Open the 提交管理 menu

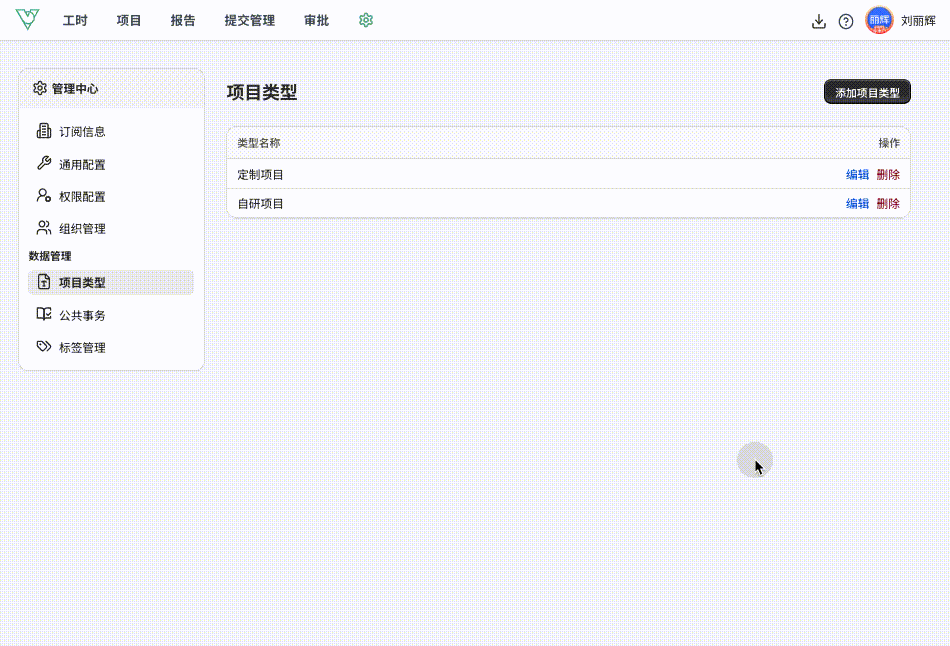[x=250, y=21]
